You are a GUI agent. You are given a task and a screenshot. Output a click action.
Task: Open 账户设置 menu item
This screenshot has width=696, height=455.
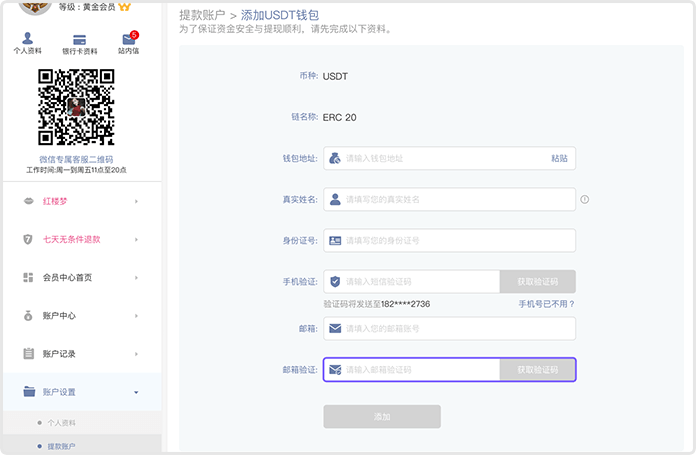tap(82, 392)
